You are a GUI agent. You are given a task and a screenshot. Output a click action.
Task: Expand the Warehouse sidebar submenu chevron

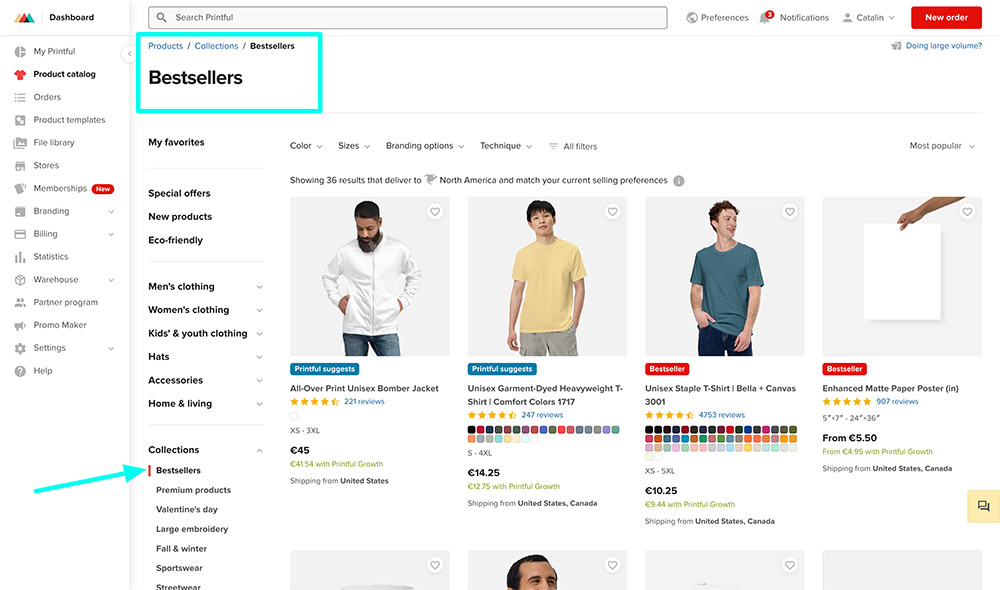click(111, 280)
